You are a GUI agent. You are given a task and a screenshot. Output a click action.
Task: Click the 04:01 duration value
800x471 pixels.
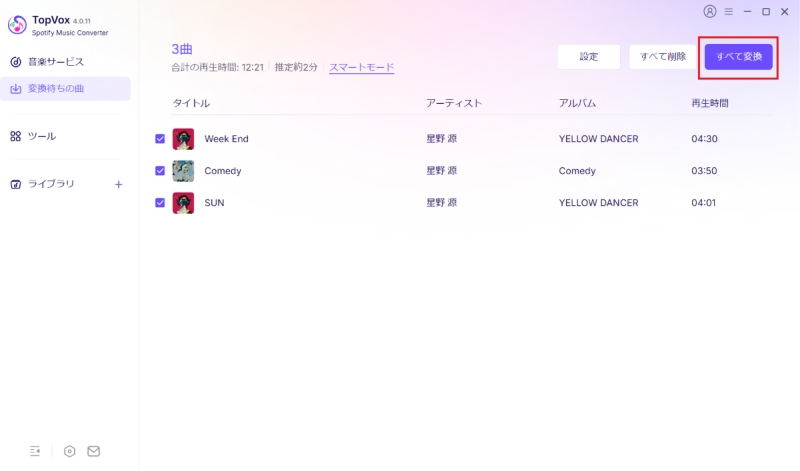(704, 203)
